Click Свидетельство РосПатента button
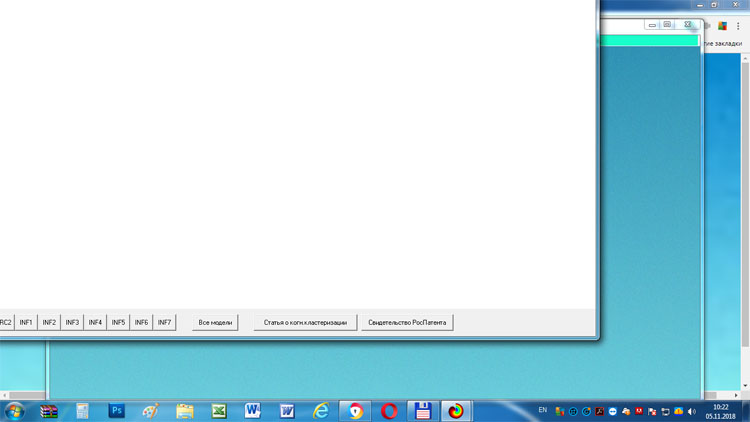The image size is (750, 422). click(x=407, y=322)
